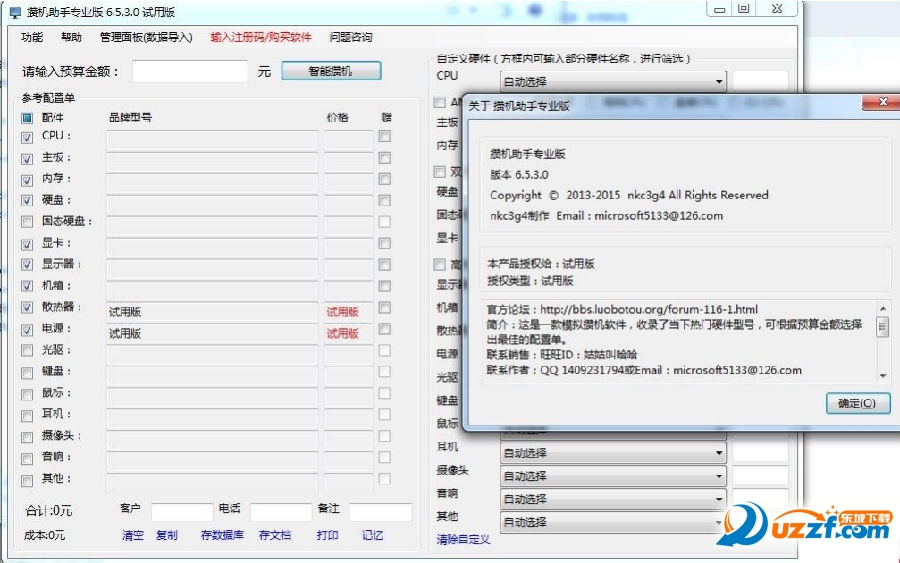Expand the 其他 自动选择 dropdown
The height and width of the screenshot is (563, 900).
719,522
